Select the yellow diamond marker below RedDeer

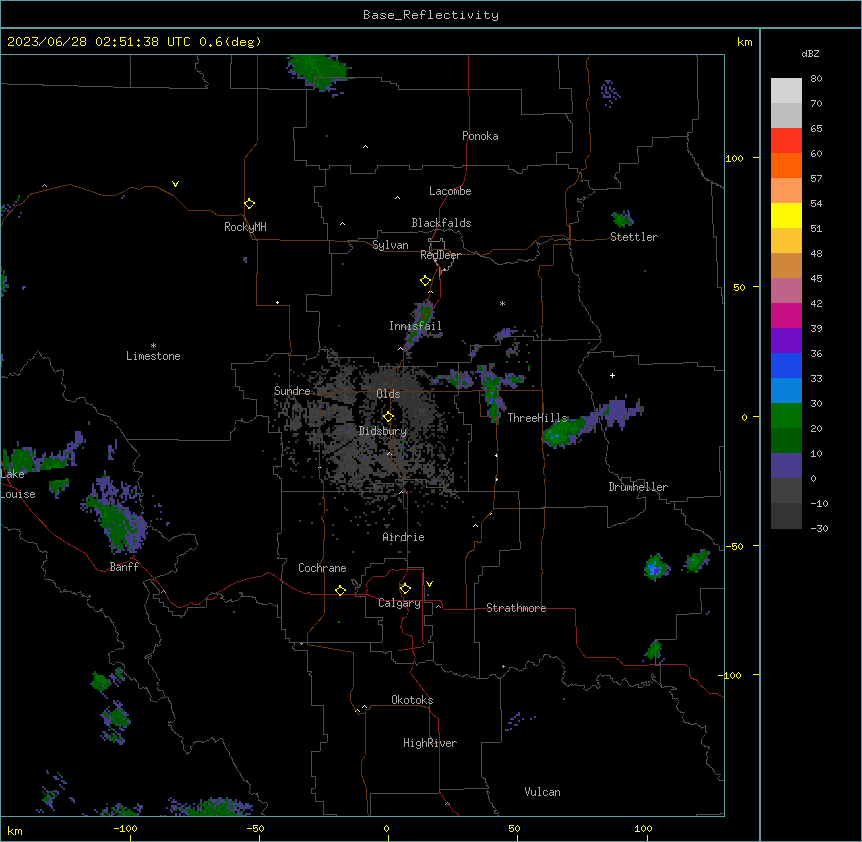[x=425, y=280]
